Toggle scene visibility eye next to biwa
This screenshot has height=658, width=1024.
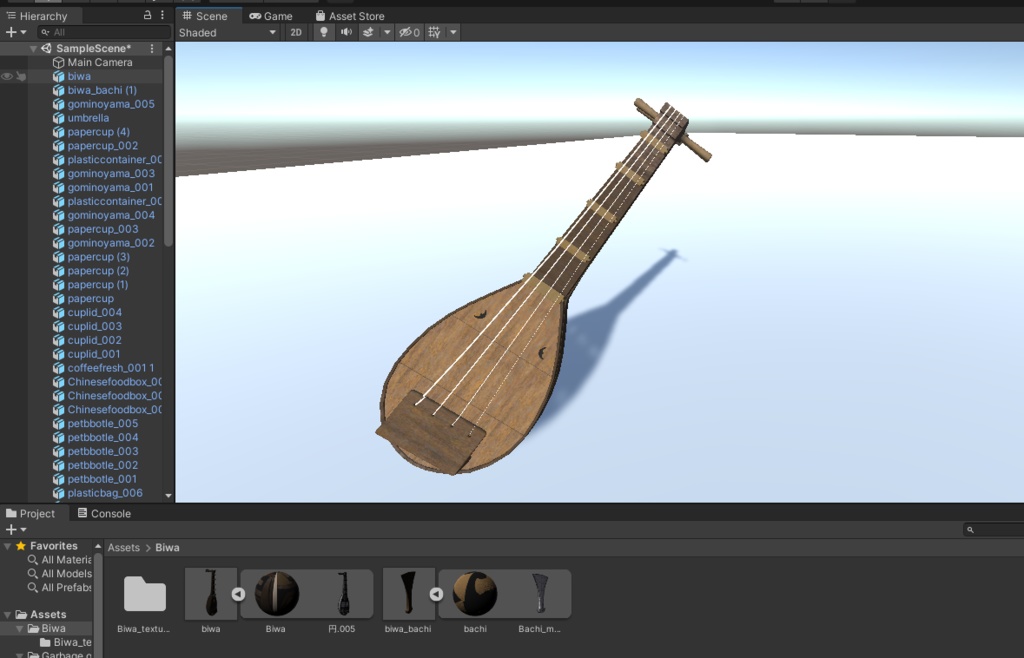coord(7,75)
